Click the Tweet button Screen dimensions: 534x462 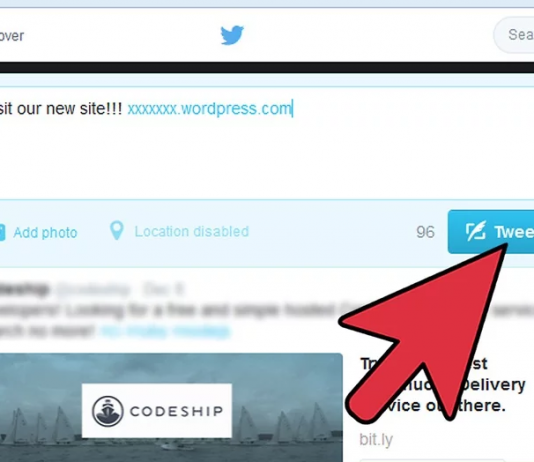(491, 232)
